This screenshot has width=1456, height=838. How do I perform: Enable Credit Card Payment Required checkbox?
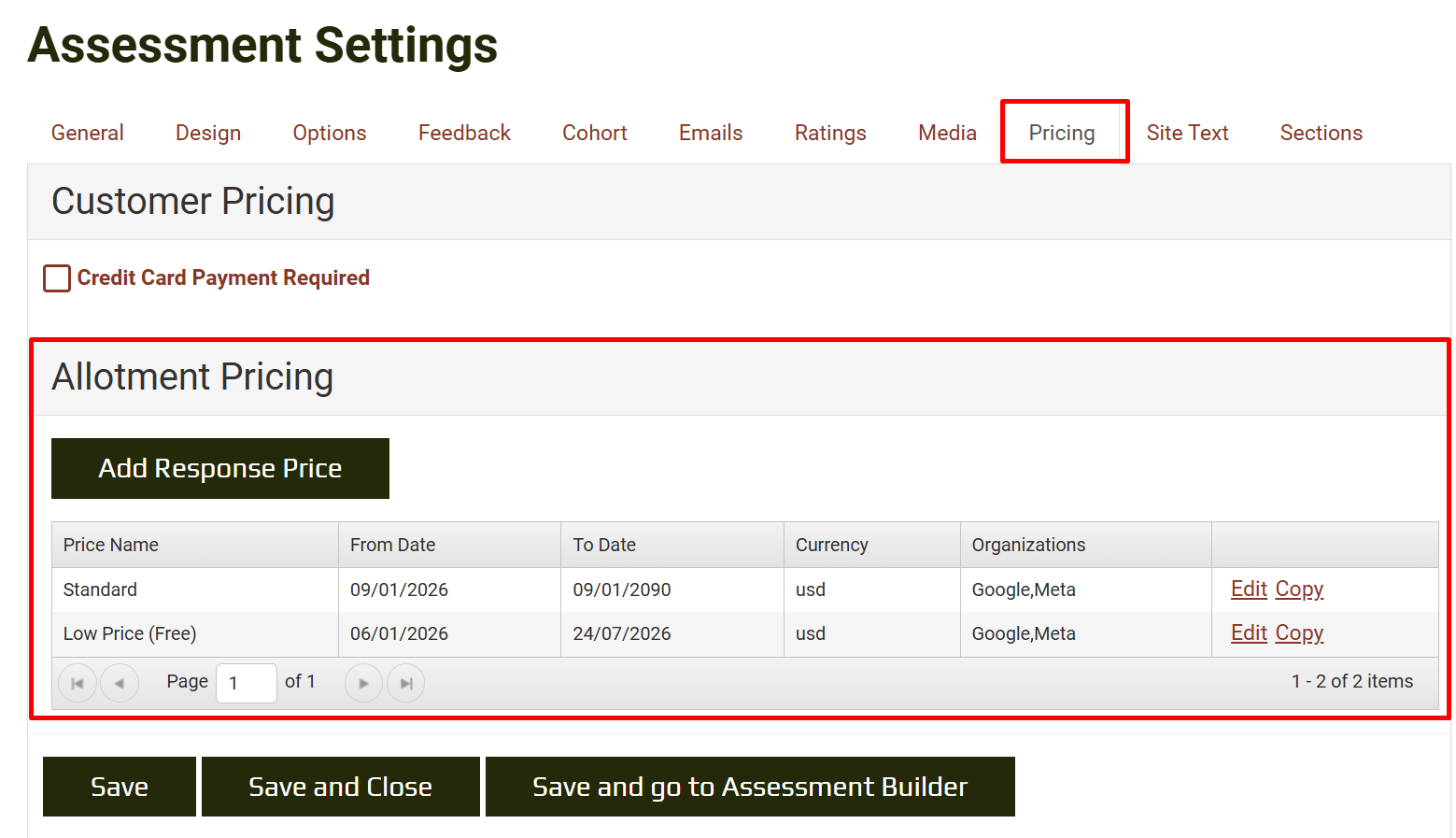[57, 278]
